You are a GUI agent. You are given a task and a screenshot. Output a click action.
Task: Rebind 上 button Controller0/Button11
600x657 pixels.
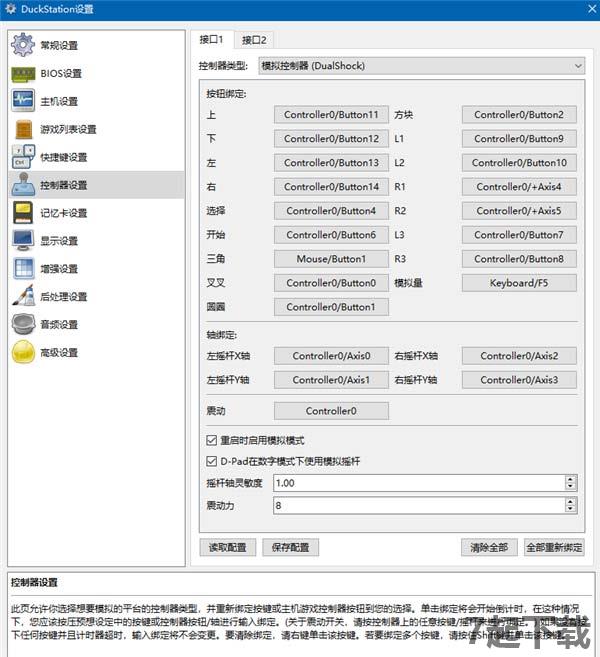pos(331,115)
